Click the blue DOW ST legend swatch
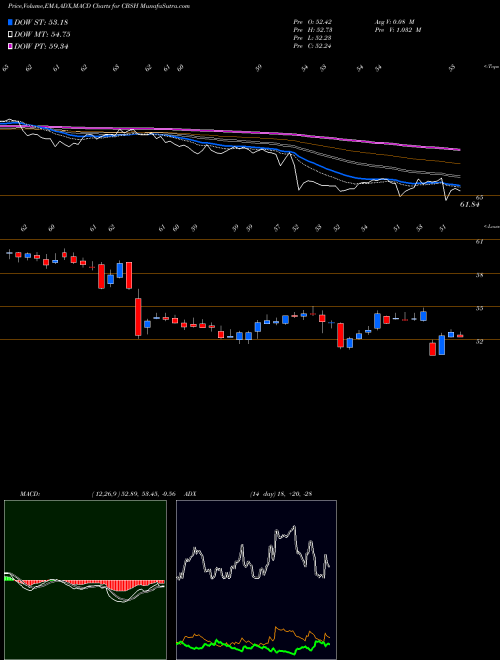 (x=10, y=23)
